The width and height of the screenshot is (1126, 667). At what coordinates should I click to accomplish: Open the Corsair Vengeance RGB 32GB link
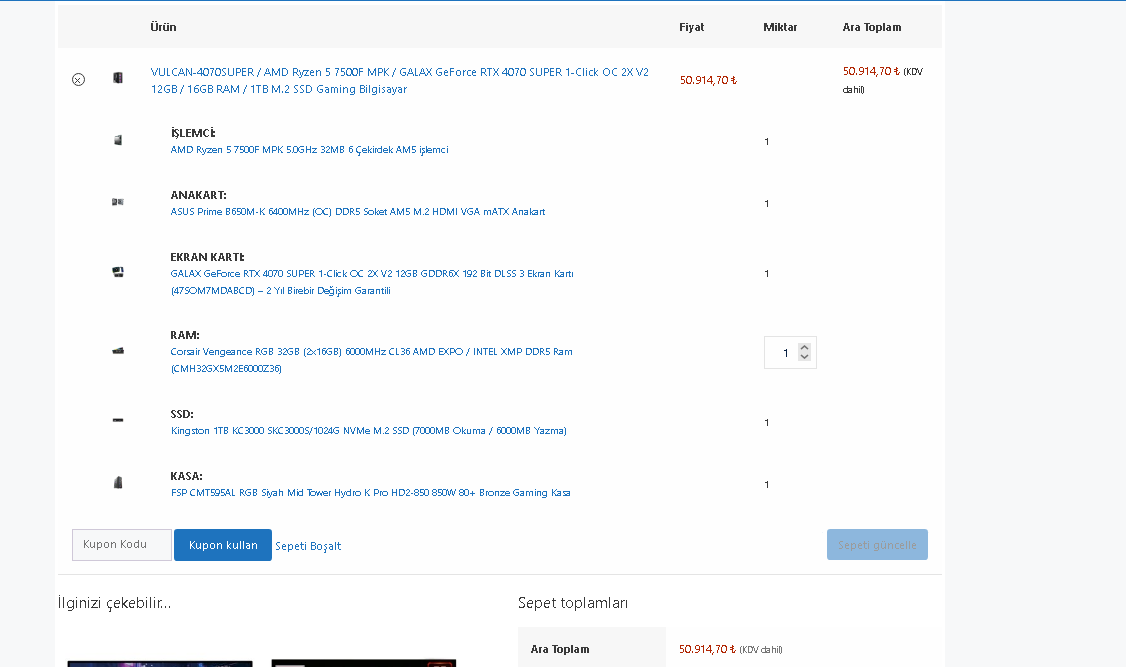pos(371,360)
